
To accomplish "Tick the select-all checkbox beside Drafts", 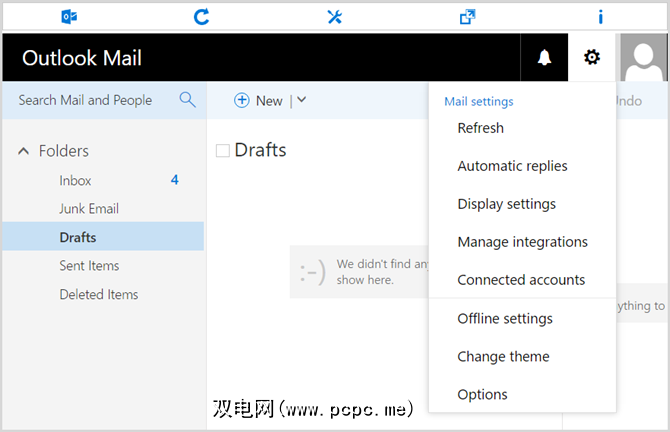I will [223, 151].
